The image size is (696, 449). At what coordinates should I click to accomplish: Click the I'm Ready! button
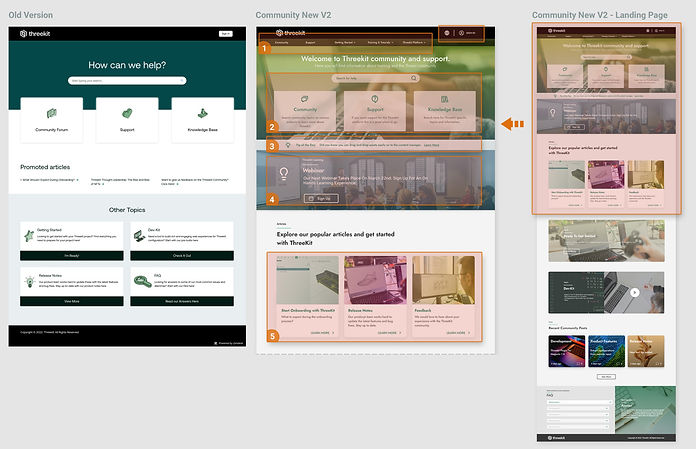pyautogui.click(x=72, y=256)
